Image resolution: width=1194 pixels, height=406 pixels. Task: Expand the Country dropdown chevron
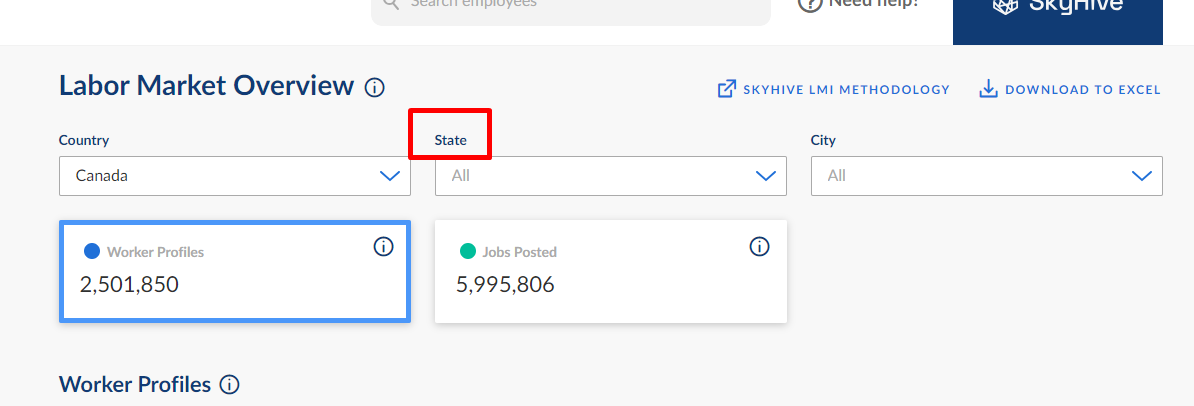pos(390,176)
